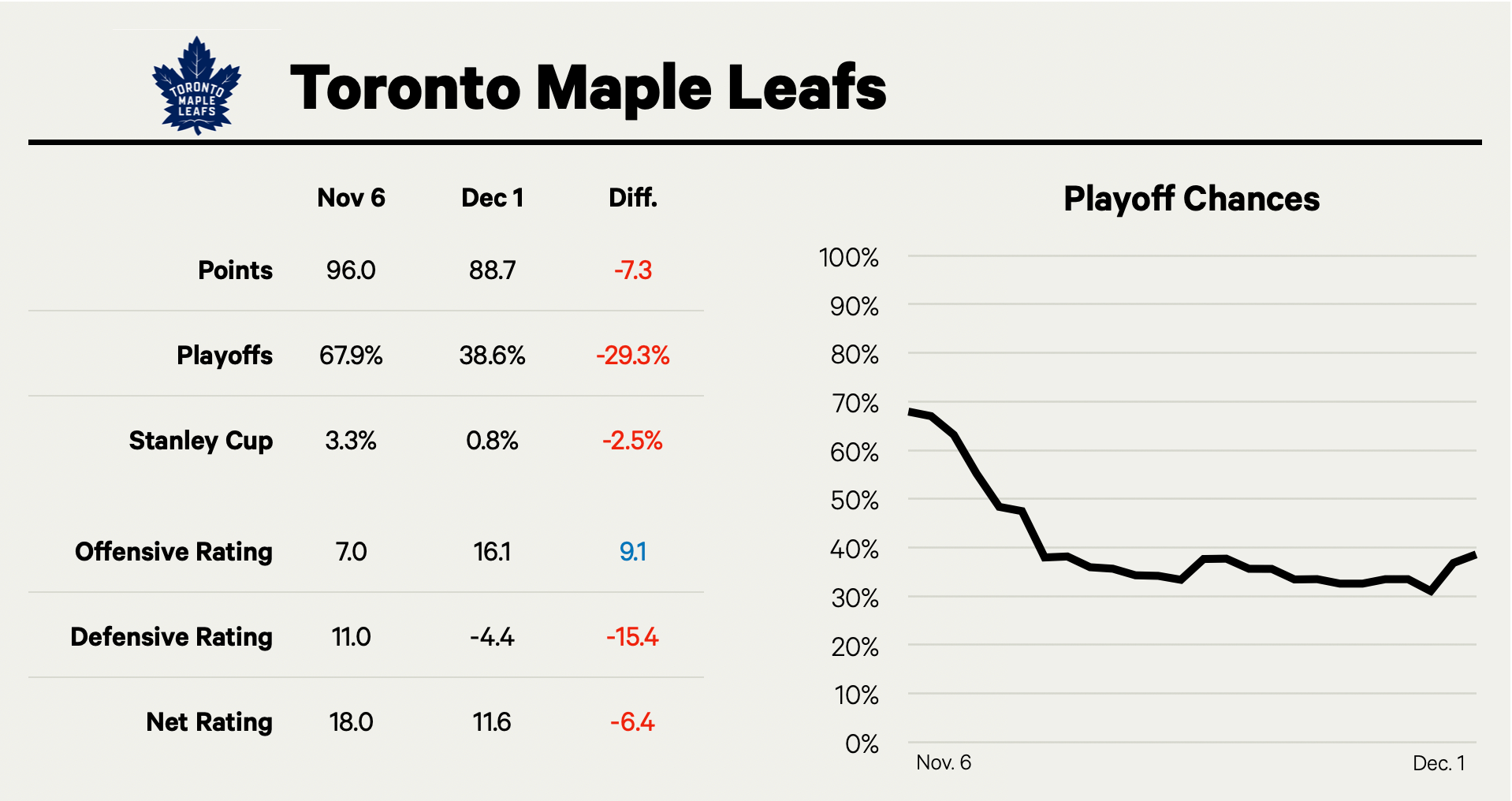Screen dimensions: 1512x801
Task: Click the Points row label
Action: tap(235, 270)
